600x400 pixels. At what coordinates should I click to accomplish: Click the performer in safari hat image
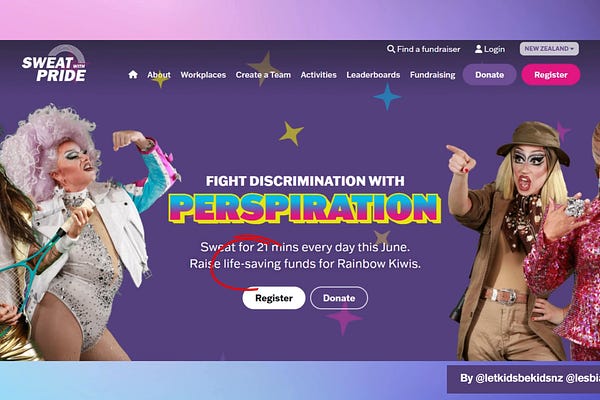click(x=509, y=241)
